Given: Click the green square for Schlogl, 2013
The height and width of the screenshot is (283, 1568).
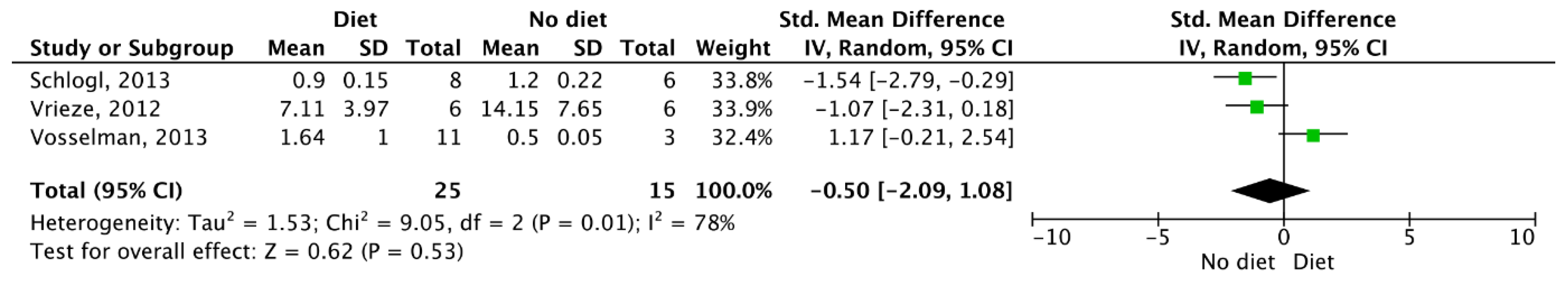Looking at the screenshot, I should 1245,78.
